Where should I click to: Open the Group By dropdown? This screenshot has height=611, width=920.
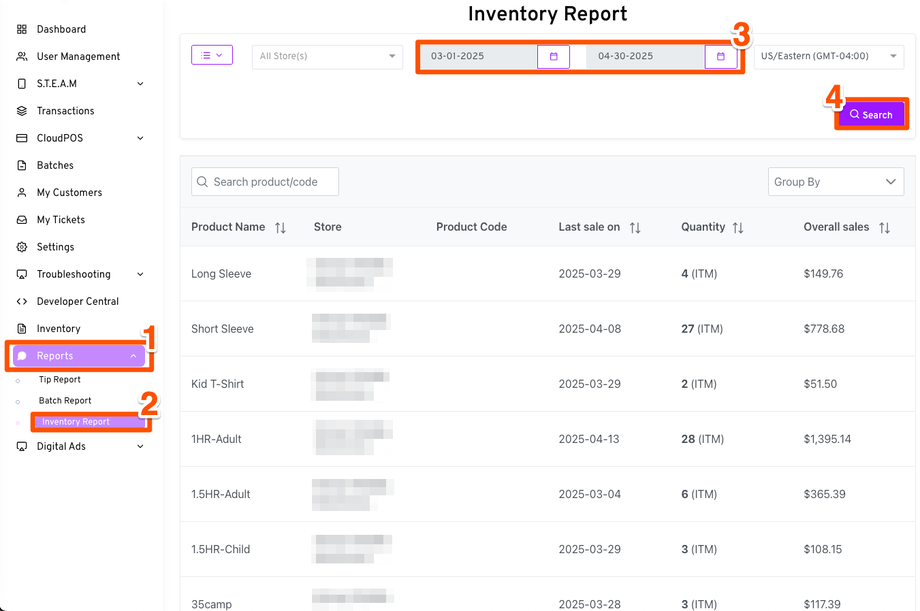pyautogui.click(x=835, y=182)
